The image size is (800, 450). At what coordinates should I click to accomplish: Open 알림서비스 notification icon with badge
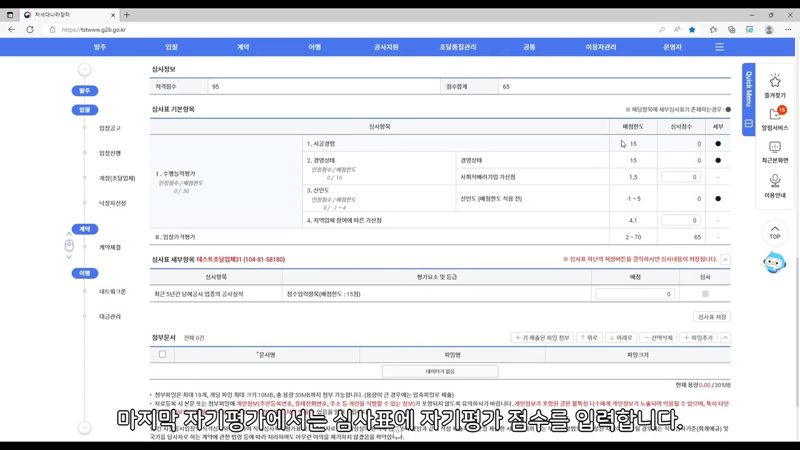point(774,118)
